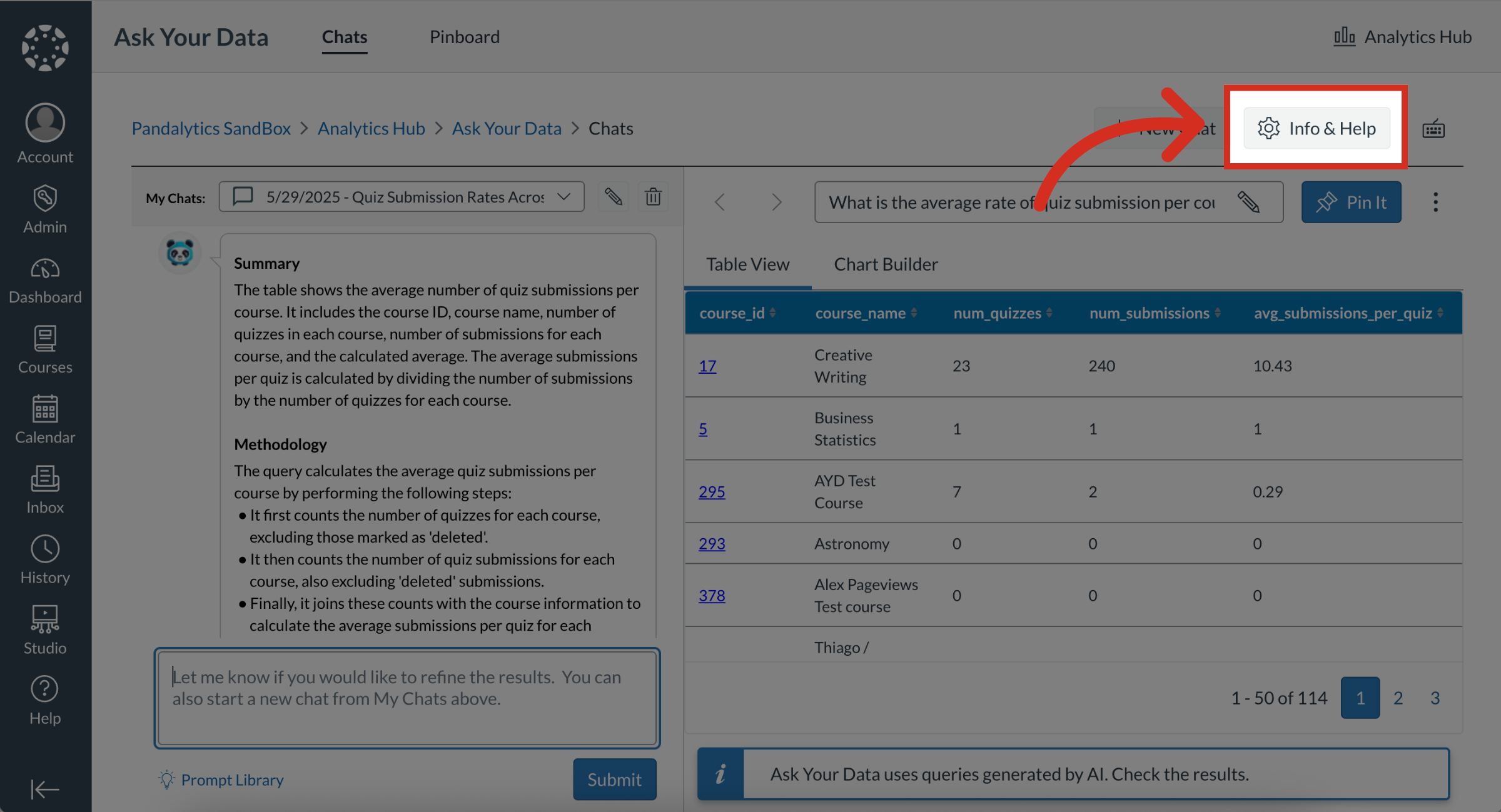The height and width of the screenshot is (812, 1501).
Task: Switch to the Chats tab
Action: (345, 37)
